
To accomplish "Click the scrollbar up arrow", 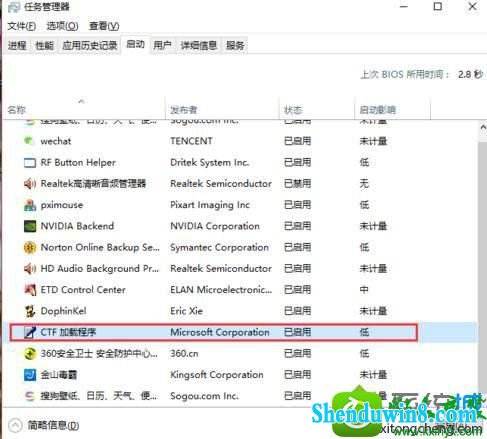I will [483, 127].
